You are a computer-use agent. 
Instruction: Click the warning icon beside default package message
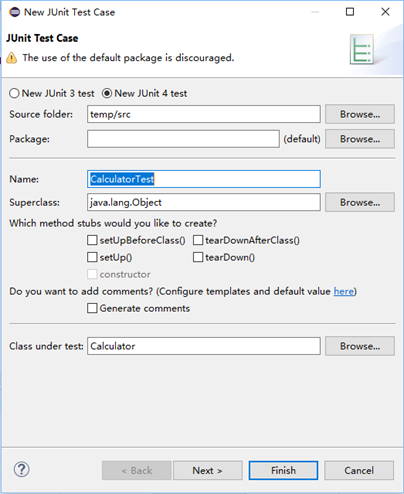click(11, 58)
